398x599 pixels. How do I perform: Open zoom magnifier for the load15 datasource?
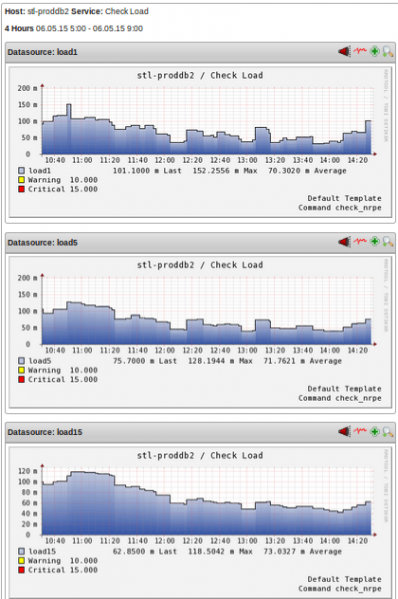point(388,432)
